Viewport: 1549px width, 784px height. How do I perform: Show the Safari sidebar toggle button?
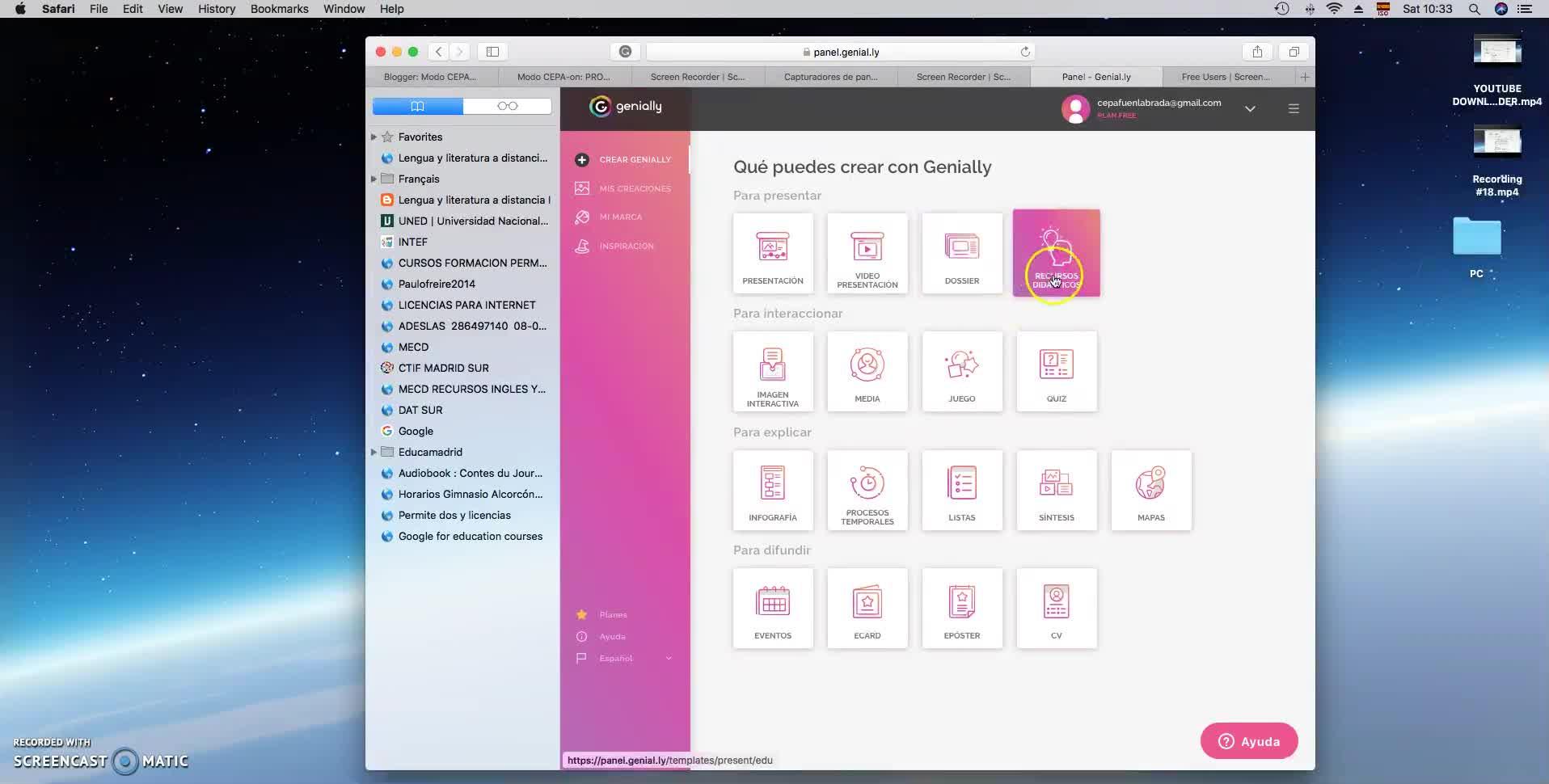(492, 52)
